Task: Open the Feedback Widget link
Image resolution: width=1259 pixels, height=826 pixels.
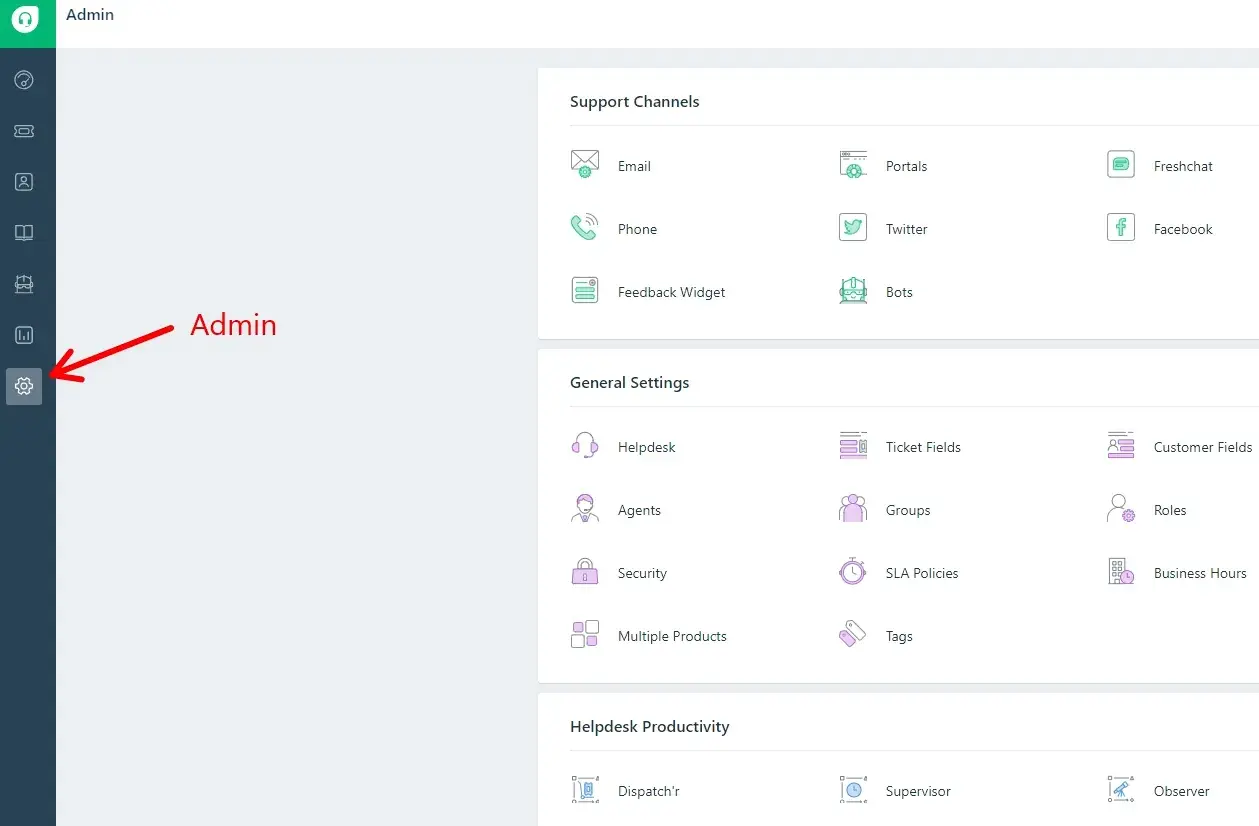Action: 671,292
